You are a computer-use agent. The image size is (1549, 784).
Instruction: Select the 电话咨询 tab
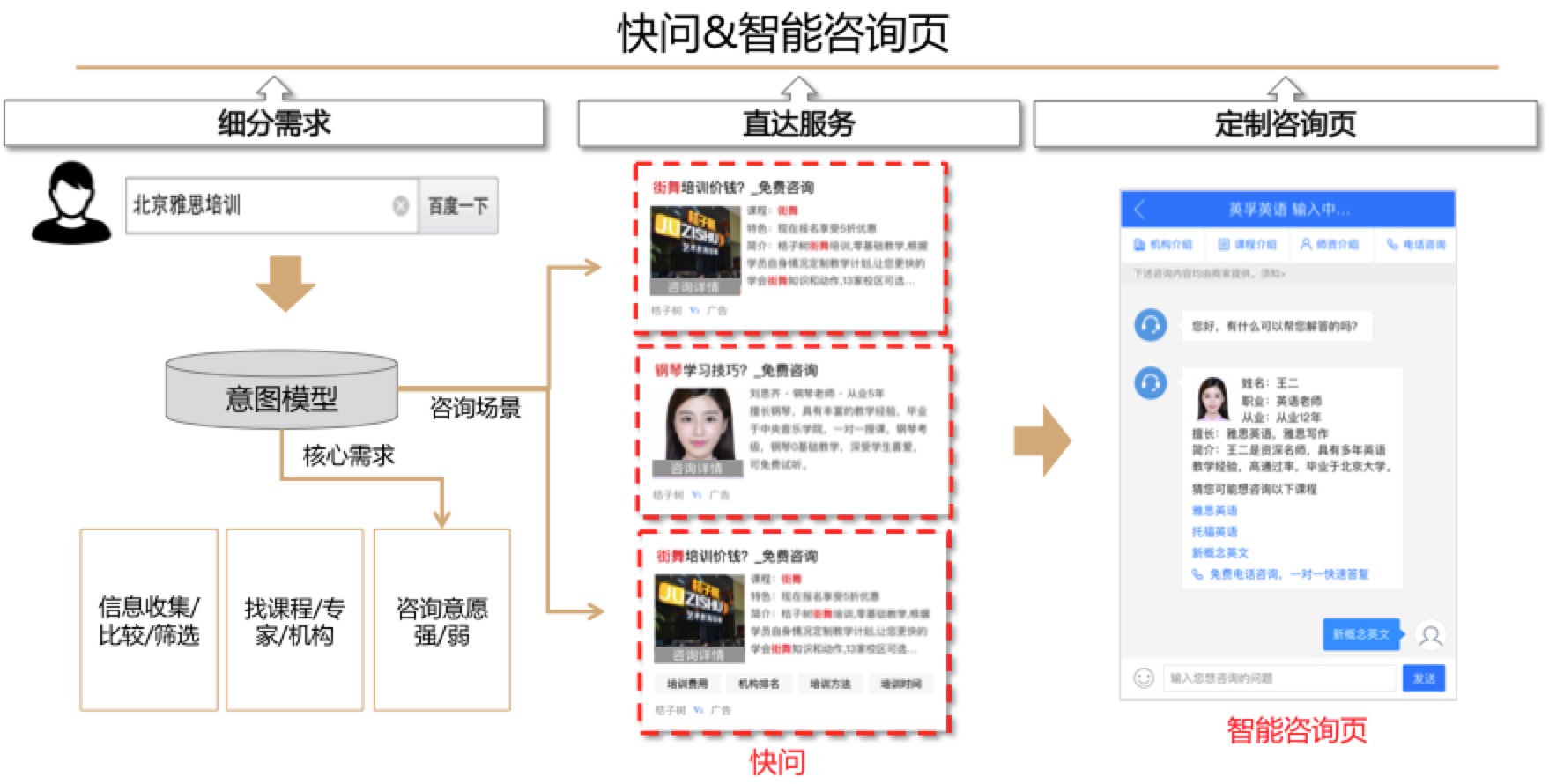(x=1416, y=244)
